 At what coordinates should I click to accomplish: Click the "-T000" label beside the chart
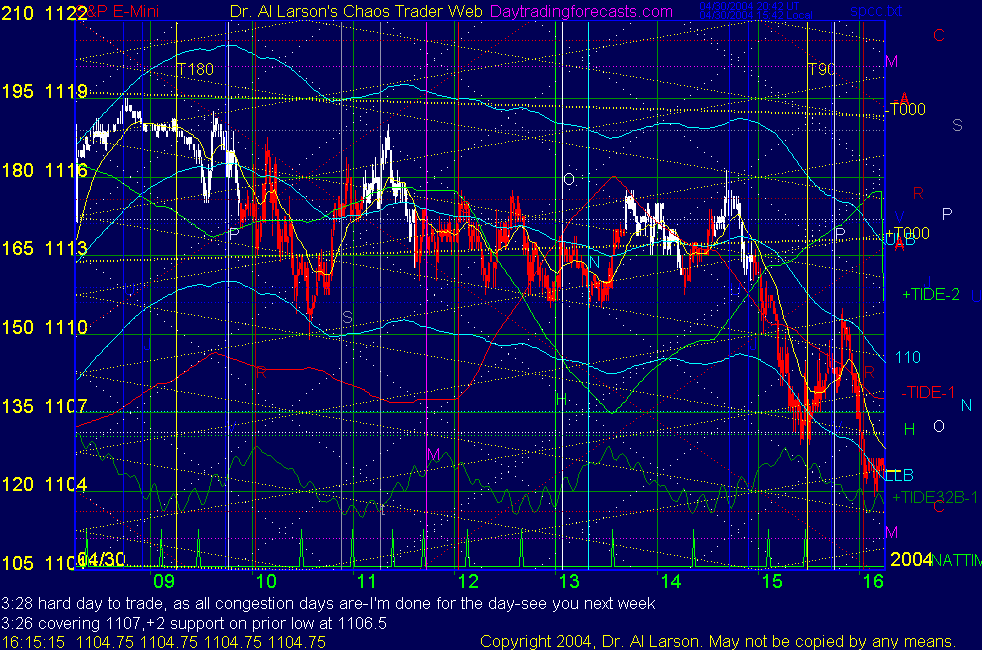tap(906, 109)
